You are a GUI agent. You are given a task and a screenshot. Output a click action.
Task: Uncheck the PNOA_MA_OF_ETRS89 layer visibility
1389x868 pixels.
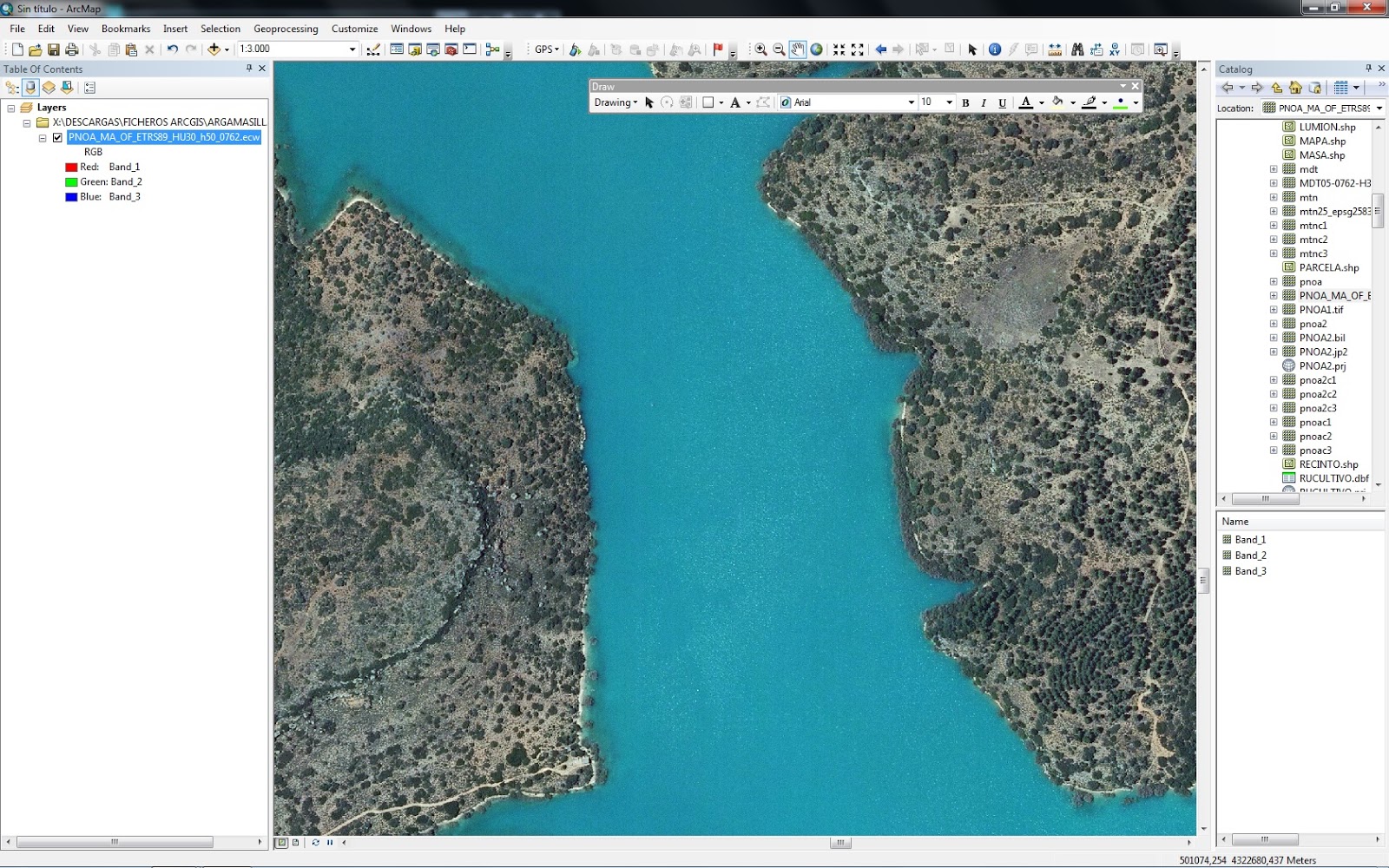point(58,136)
